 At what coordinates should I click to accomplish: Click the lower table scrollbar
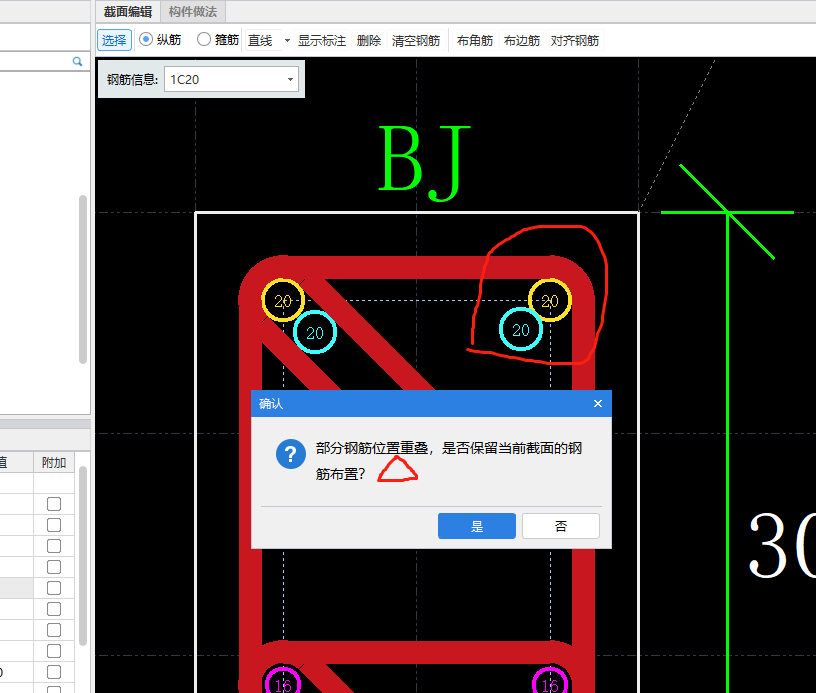pos(83,556)
